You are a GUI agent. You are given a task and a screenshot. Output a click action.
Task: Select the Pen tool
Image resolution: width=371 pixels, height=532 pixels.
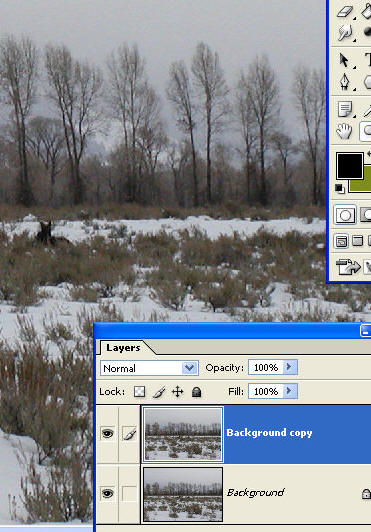click(345, 82)
